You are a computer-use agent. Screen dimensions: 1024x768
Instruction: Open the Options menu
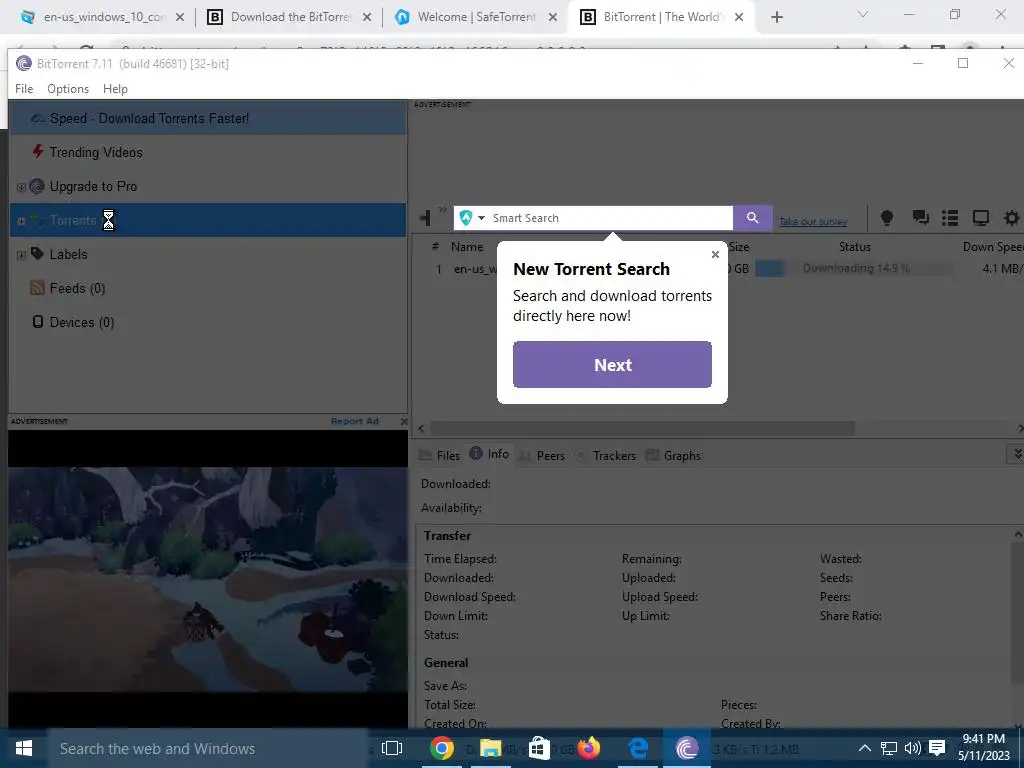coord(68,89)
